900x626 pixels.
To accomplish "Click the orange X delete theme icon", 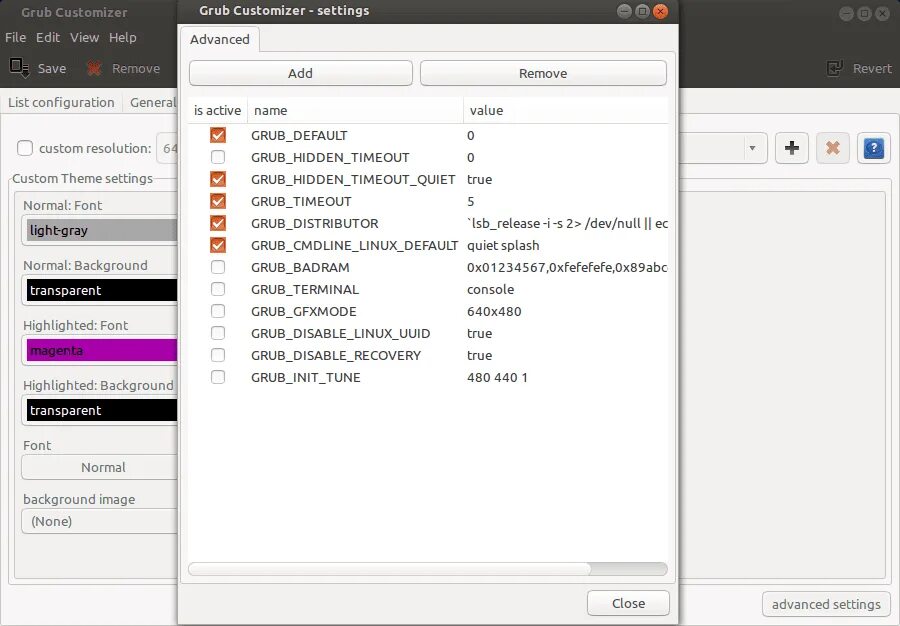I will 833,148.
